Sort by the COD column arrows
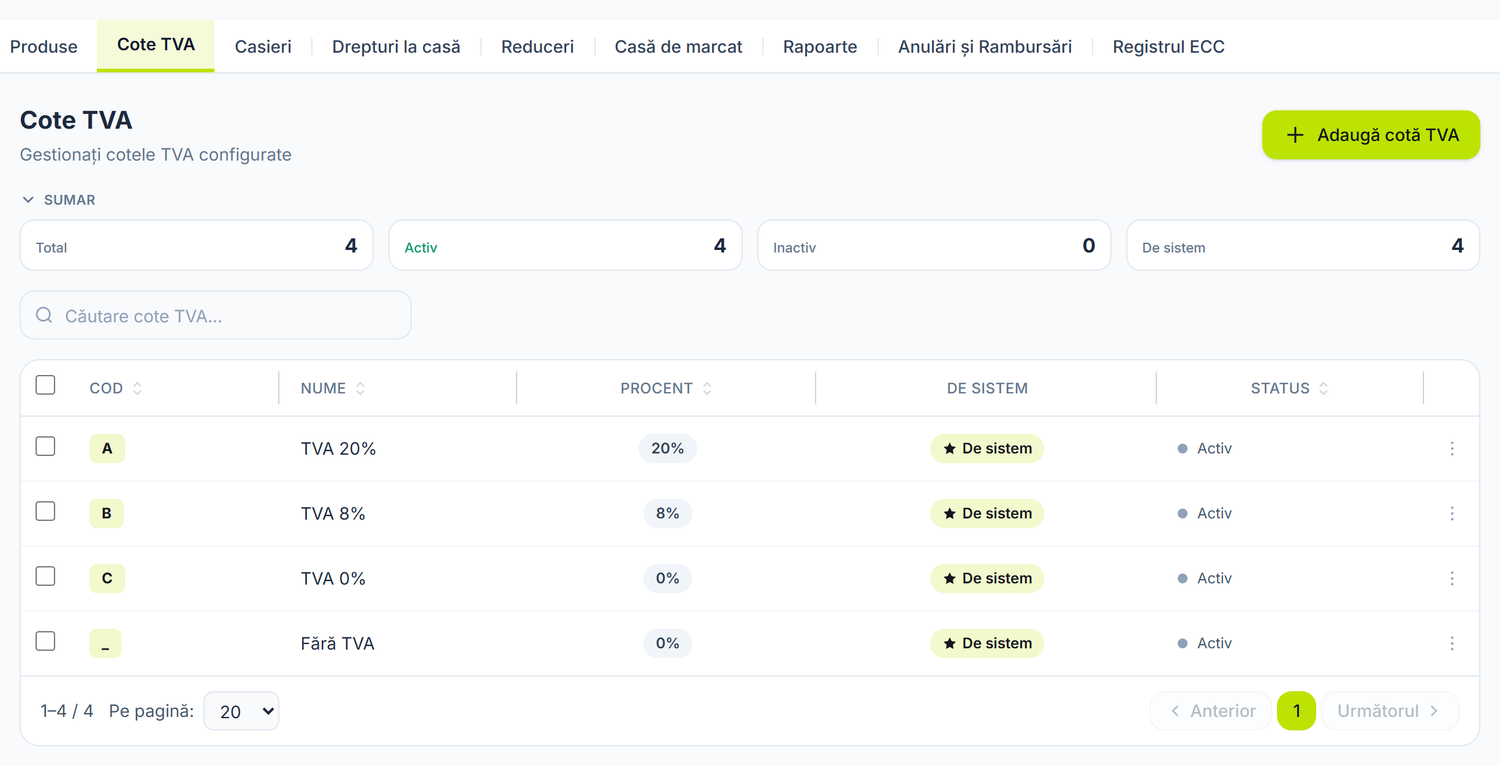1500x766 pixels. point(137,389)
